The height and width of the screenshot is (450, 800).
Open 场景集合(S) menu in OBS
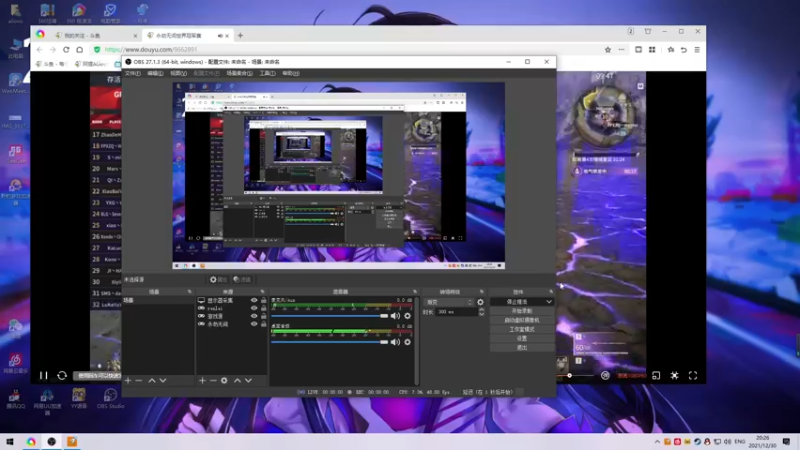239,73
